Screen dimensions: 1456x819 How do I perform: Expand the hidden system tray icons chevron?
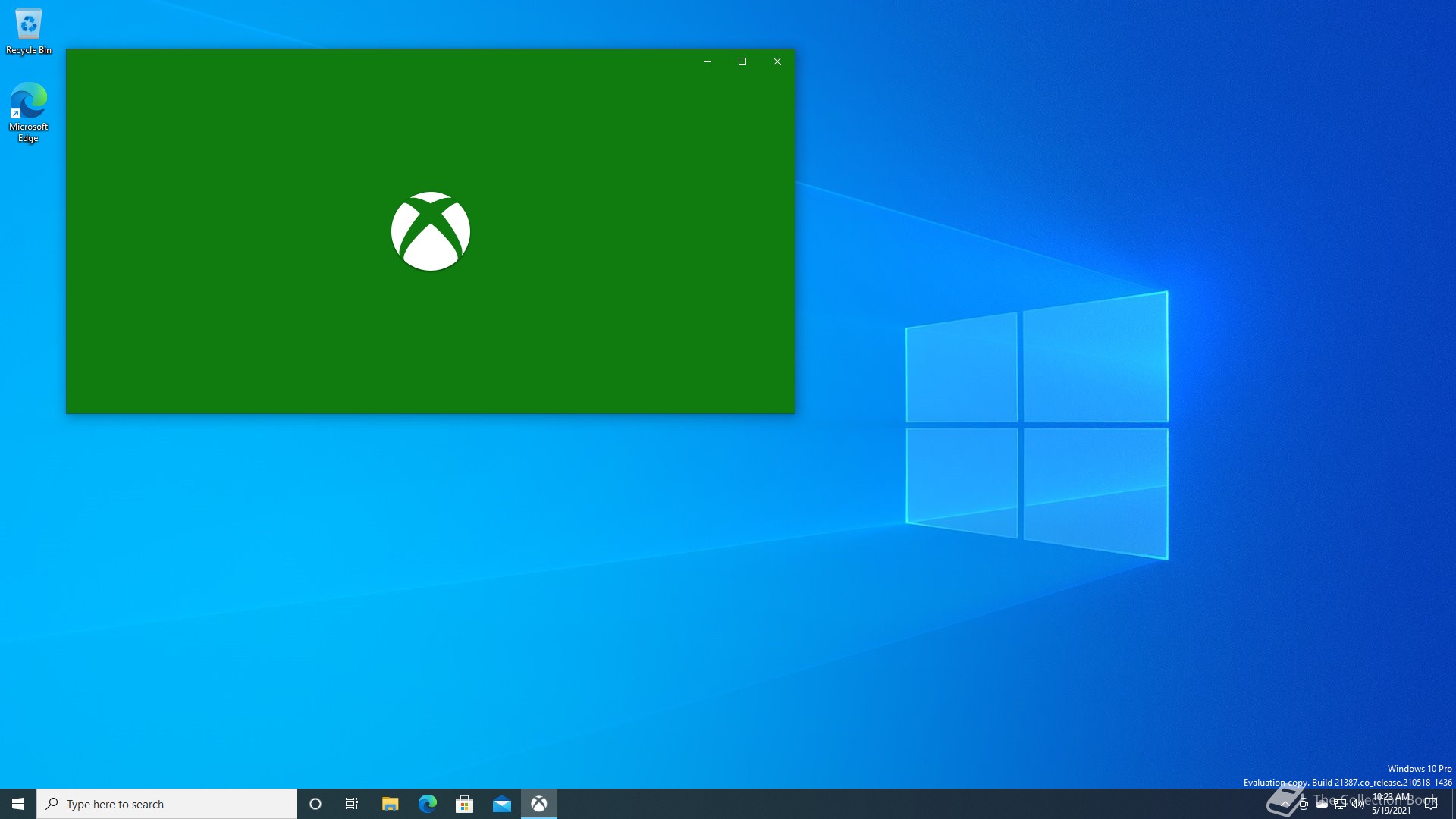1285,804
